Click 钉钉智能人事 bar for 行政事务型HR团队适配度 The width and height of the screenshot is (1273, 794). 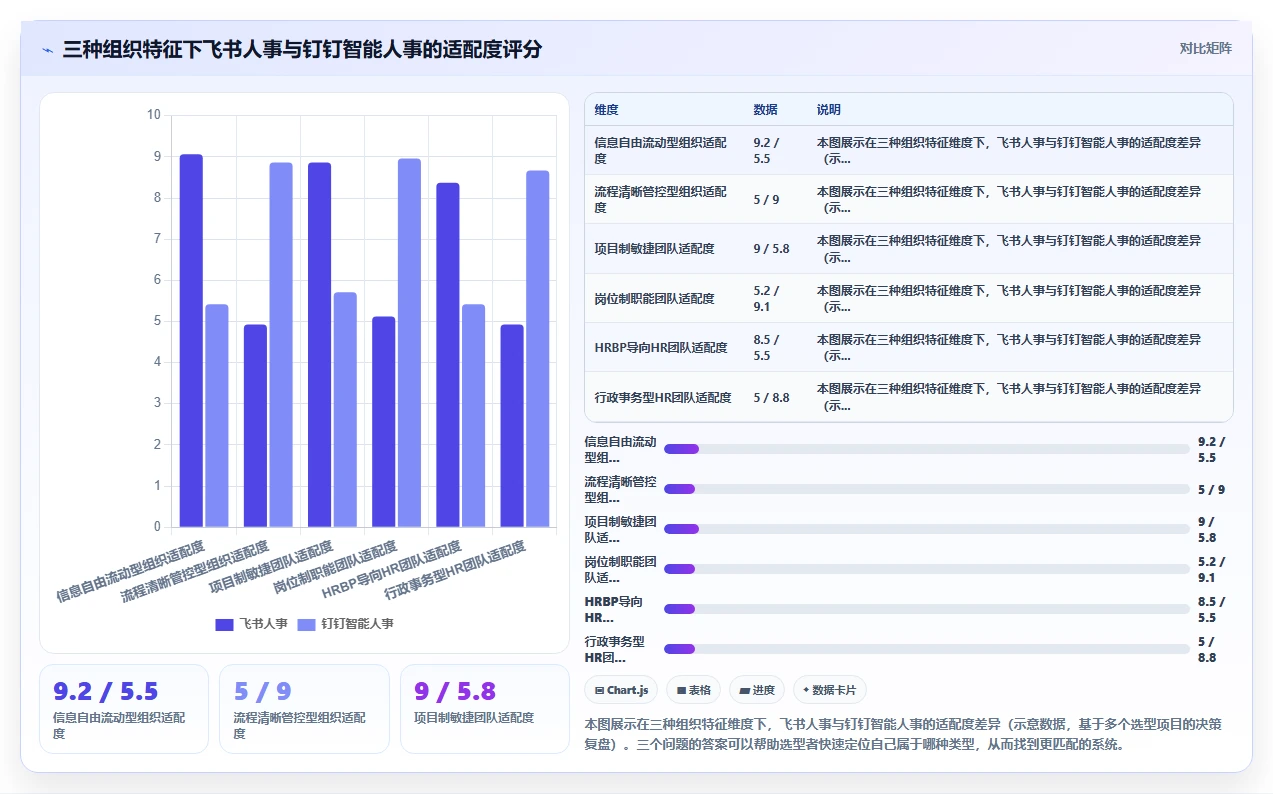(x=537, y=349)
